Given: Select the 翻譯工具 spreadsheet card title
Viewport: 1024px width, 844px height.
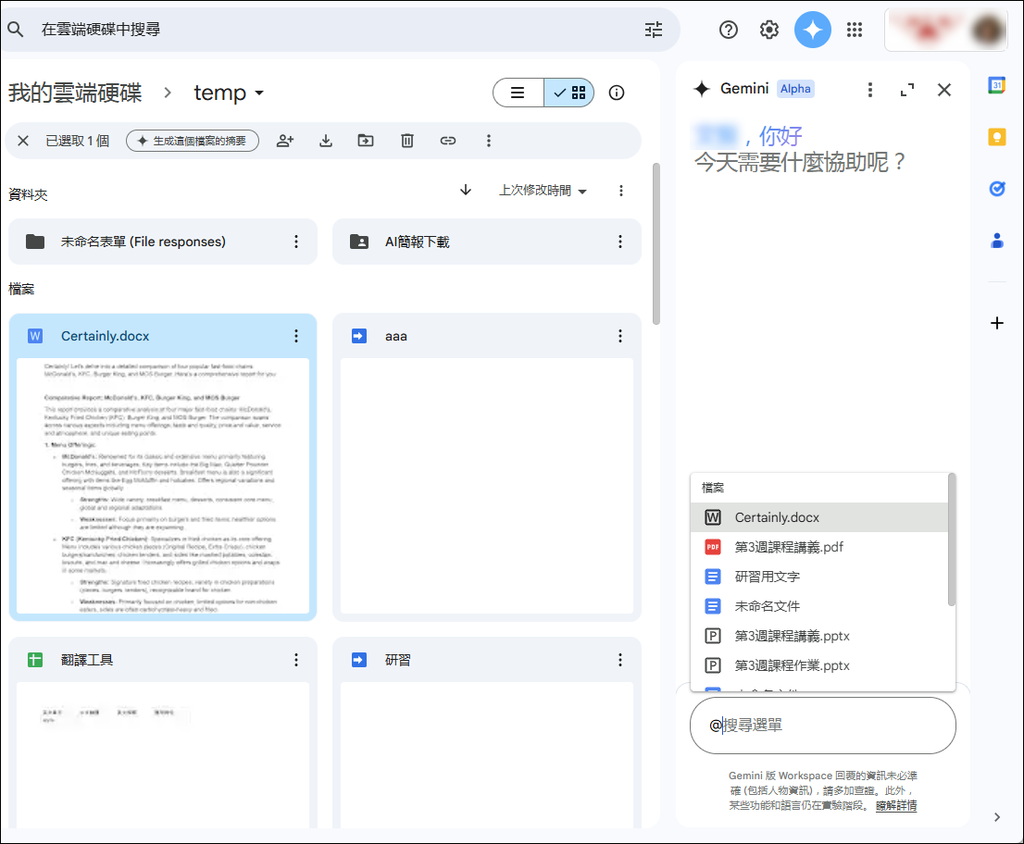Looking at the screenshot, I should pos(87,660).
